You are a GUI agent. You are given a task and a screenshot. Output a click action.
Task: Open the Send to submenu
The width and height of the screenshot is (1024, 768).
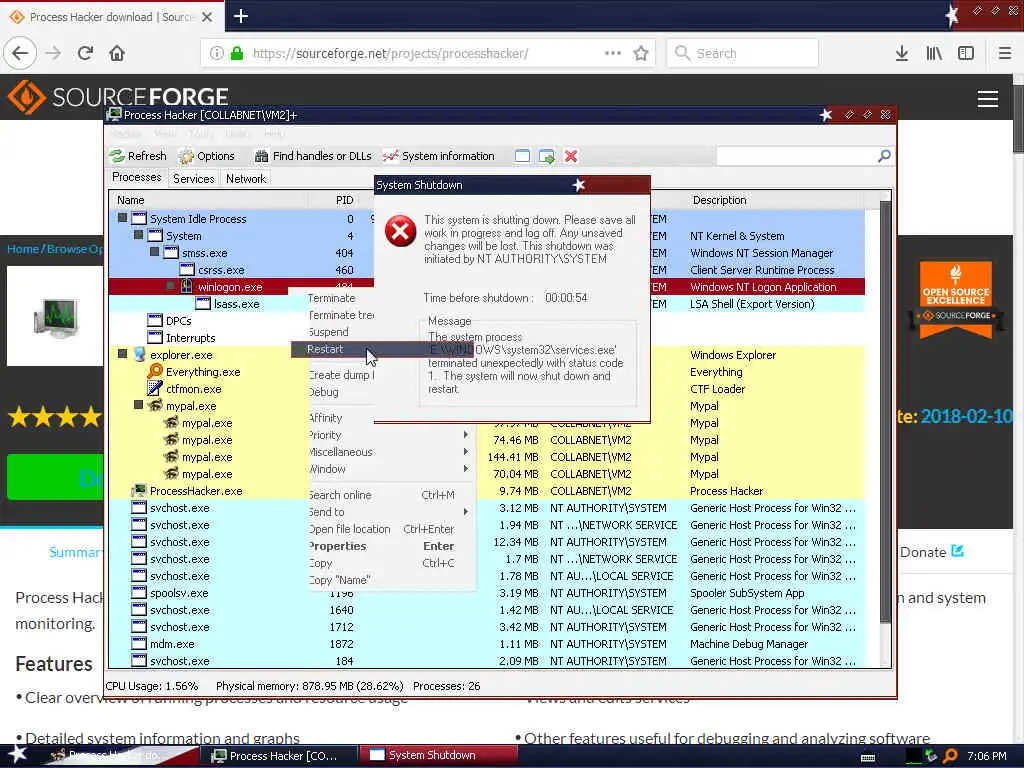383,512
